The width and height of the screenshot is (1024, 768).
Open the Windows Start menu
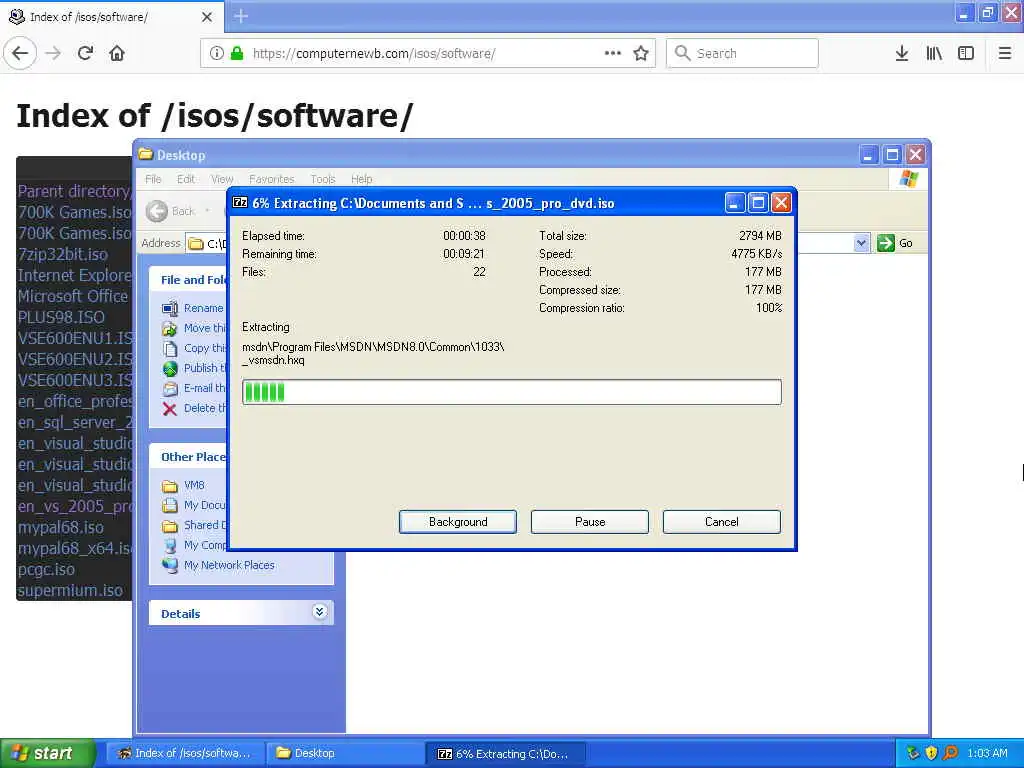pos(48,754)
